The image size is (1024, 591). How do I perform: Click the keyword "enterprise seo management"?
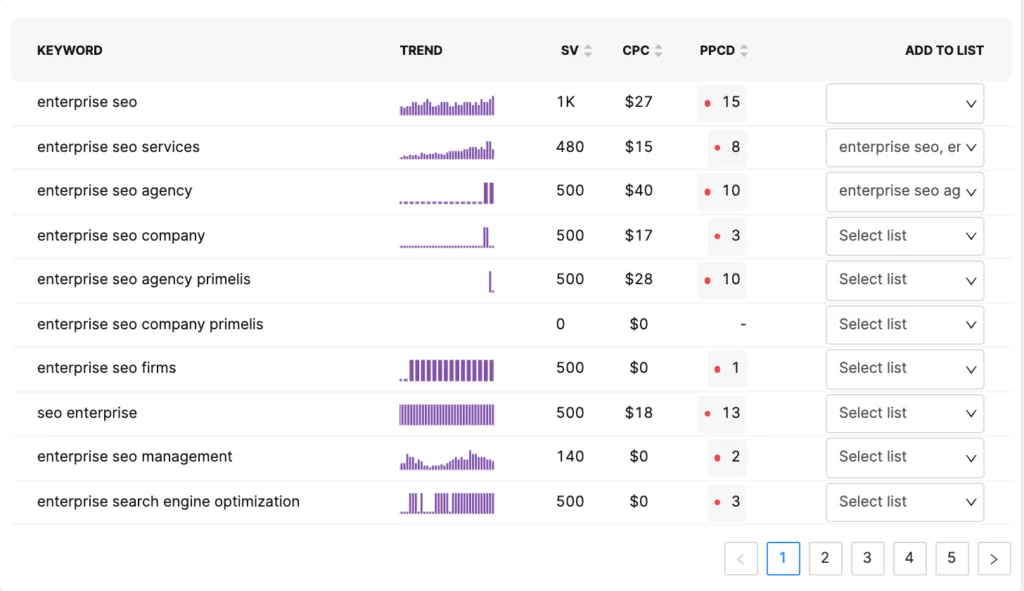pos(133,457)
